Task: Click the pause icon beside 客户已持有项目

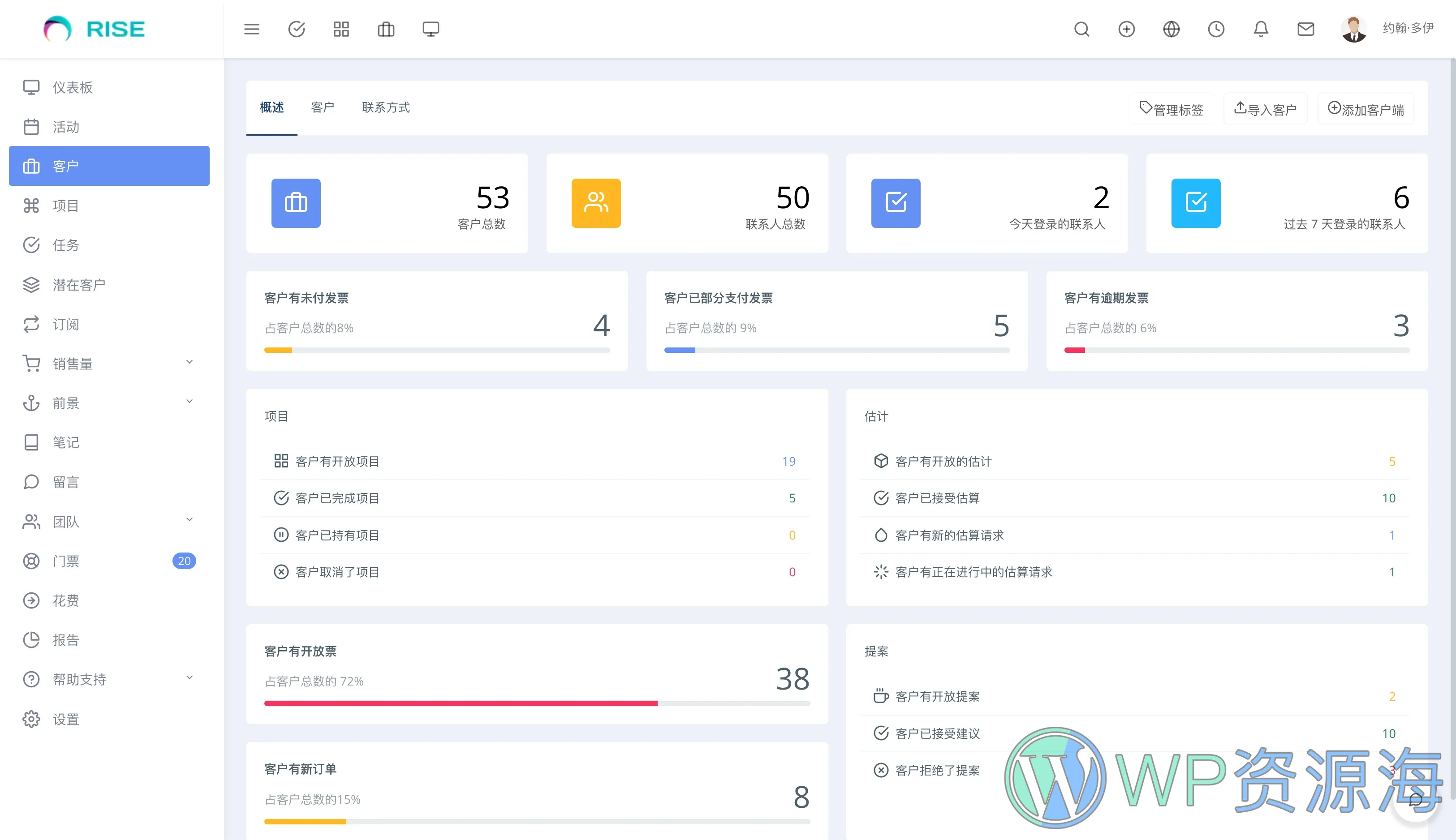Action: (281, 535)
